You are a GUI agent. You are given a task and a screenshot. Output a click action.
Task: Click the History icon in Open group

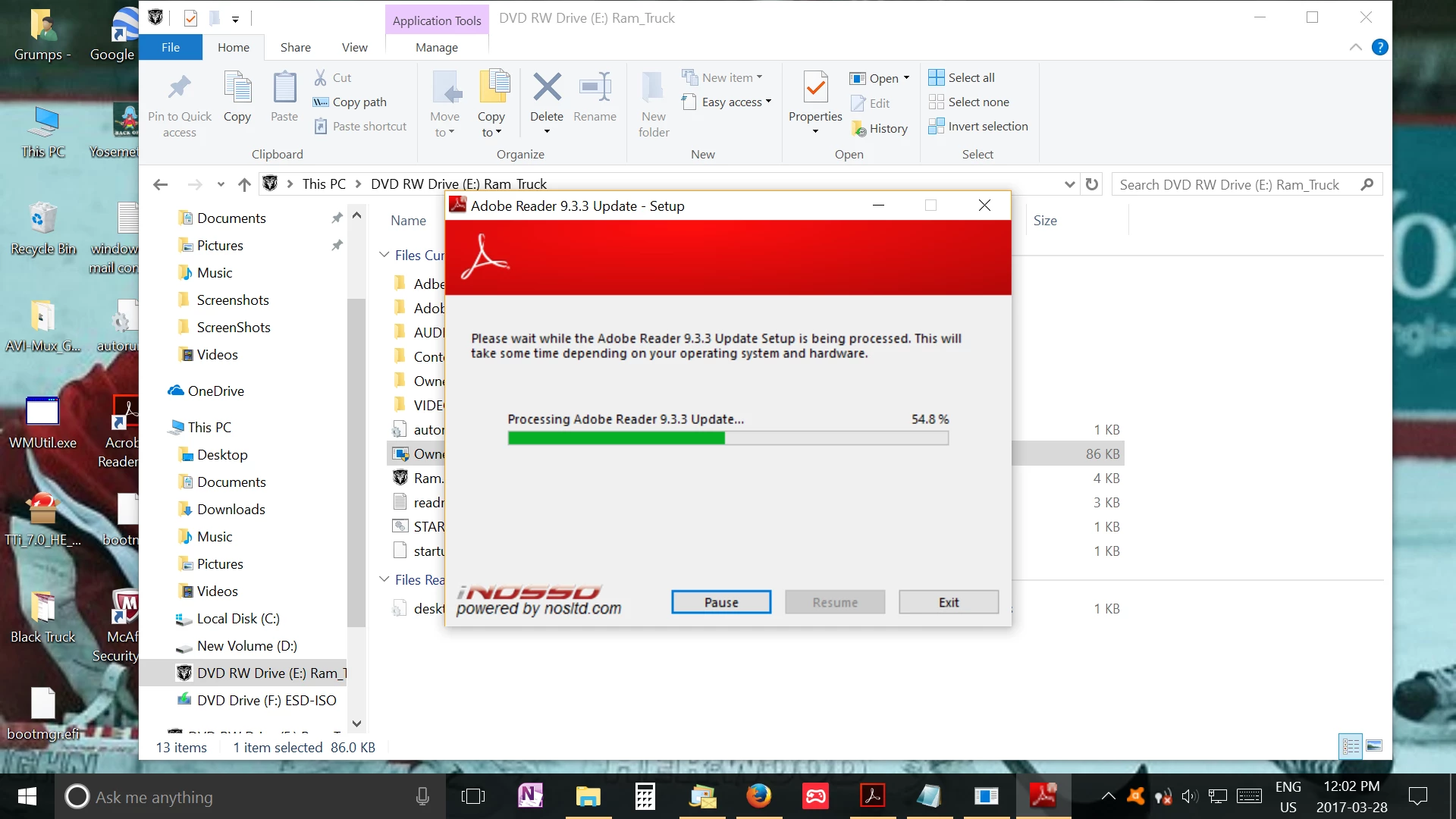(x=859, y=129)
